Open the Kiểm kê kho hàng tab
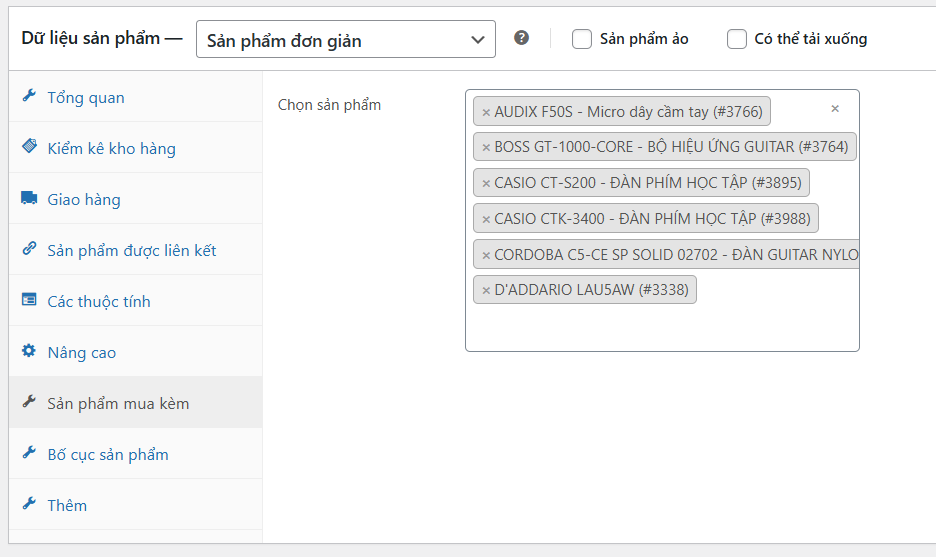 pyautogui.click(x=136, y=147)
